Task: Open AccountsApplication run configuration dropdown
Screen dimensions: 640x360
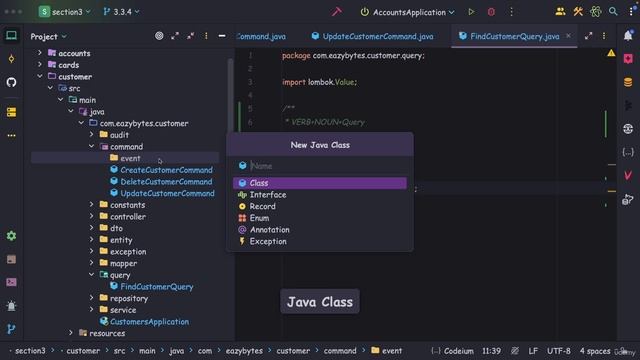Action: point(407,12)
